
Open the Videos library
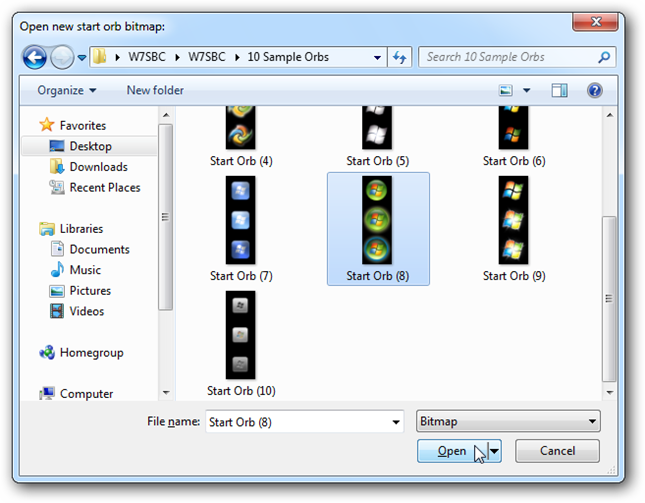coord(86,311)
